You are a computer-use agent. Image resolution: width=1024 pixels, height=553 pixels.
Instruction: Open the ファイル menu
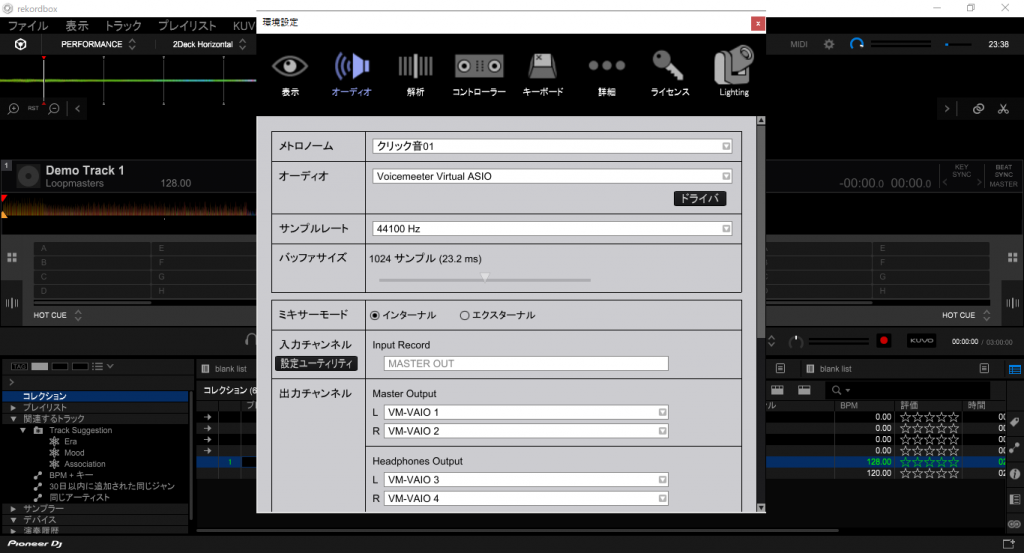(x=28, y=26)
